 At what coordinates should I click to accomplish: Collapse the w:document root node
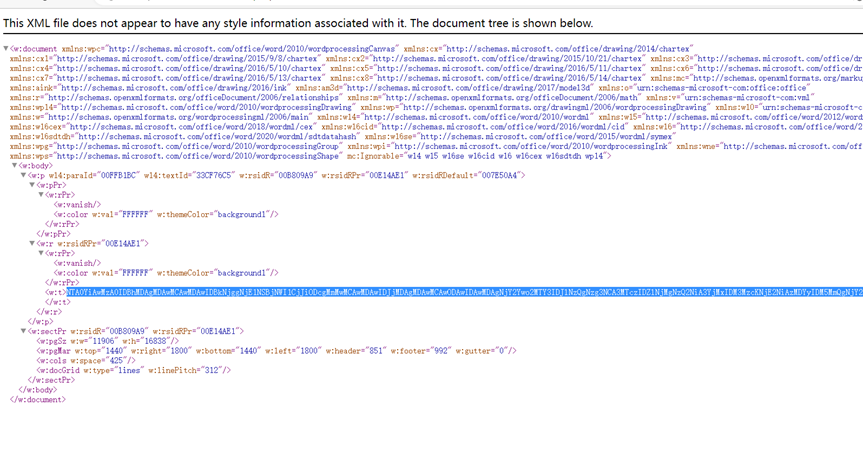[x=6, y=48]
